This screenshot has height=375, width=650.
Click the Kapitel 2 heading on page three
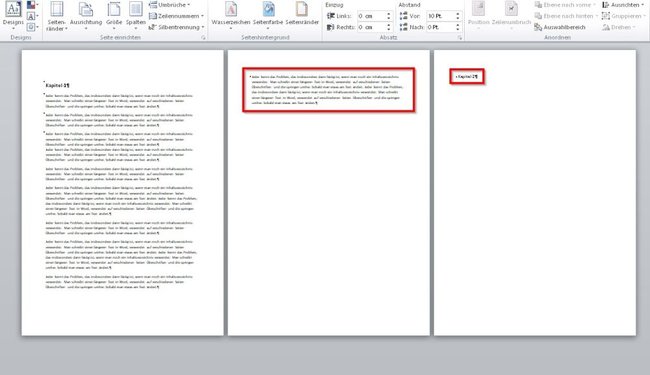466,77
